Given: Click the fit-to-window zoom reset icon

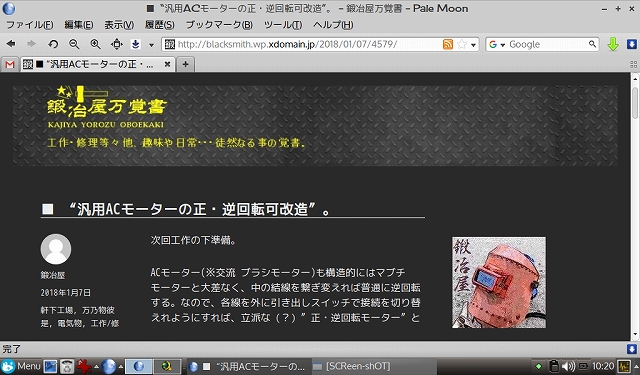Looking at the screenshot, I should coord(117,44).
